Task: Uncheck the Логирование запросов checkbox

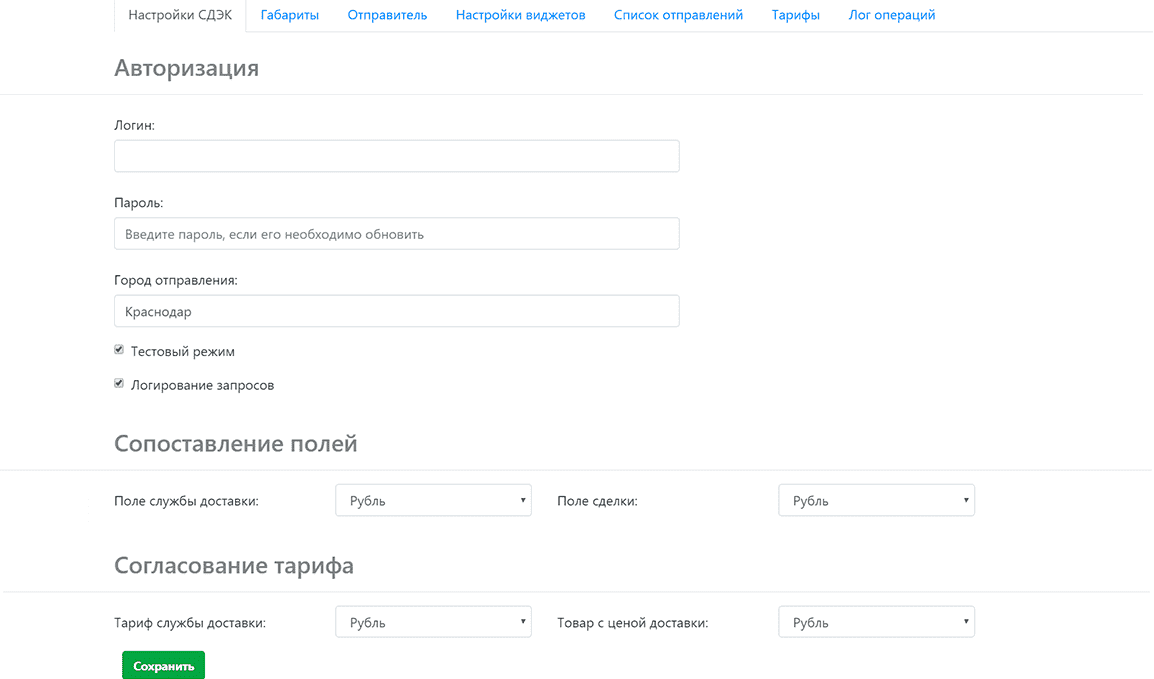Action: [119, 383]
